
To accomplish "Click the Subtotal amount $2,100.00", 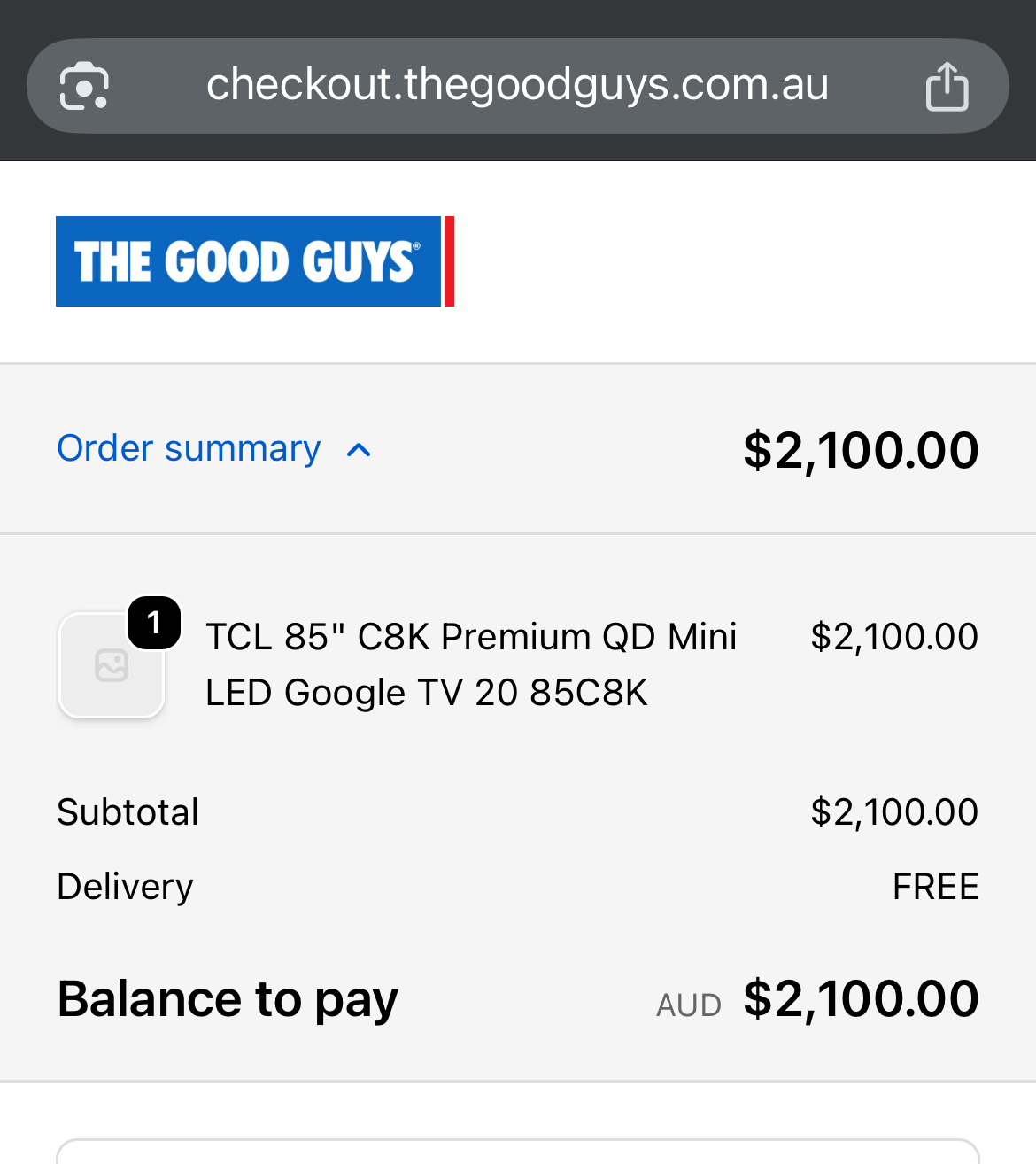I will tap(894, 812).
